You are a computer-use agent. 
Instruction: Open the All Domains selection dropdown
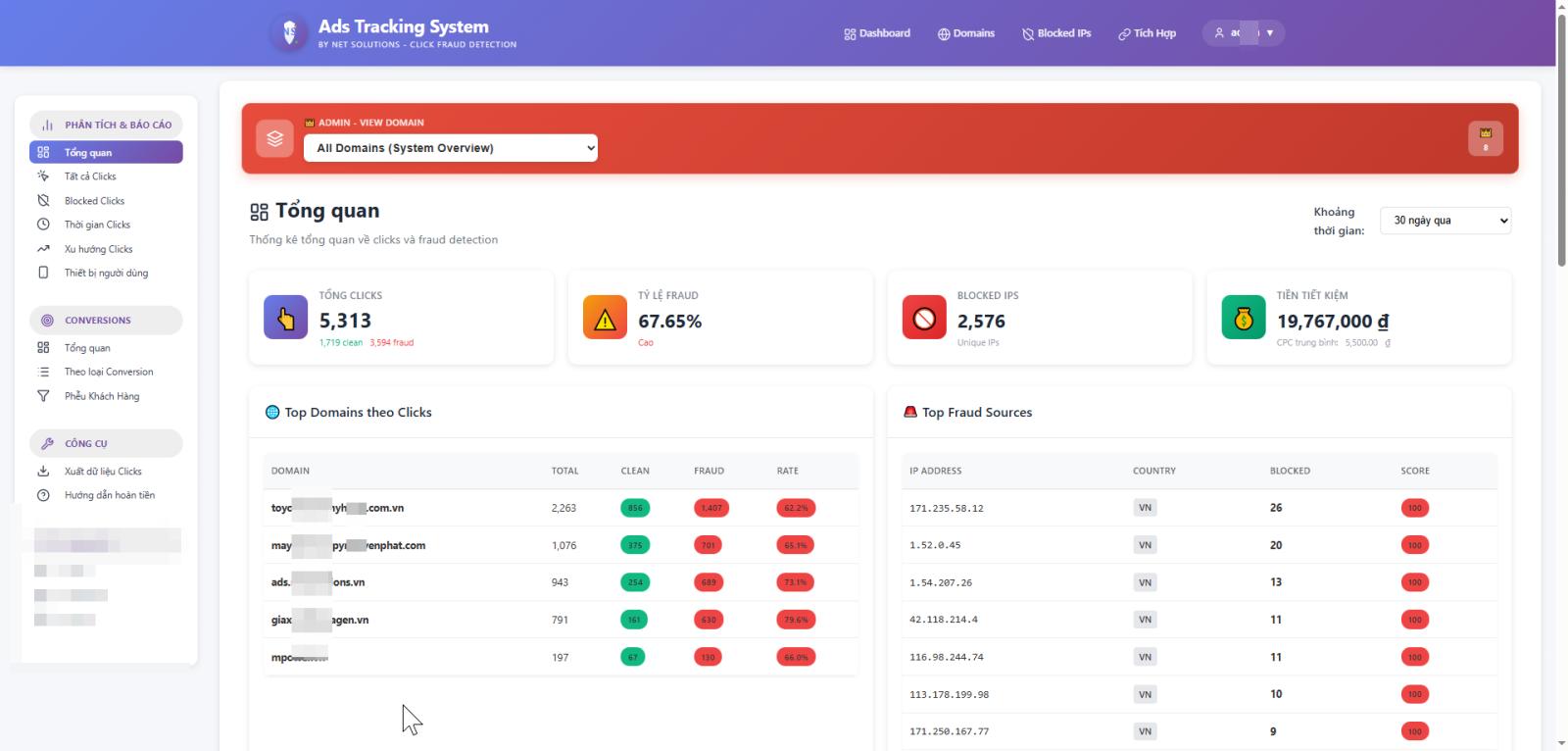click(451, 148)
